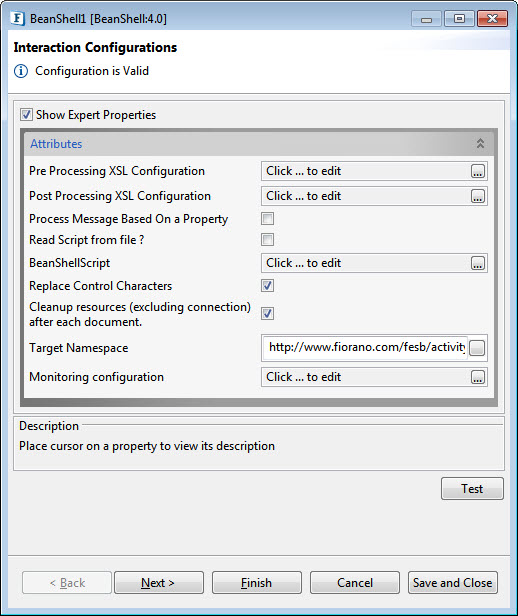
Task: Open Target Namespace editor button
Action: [x=477, y=348]
